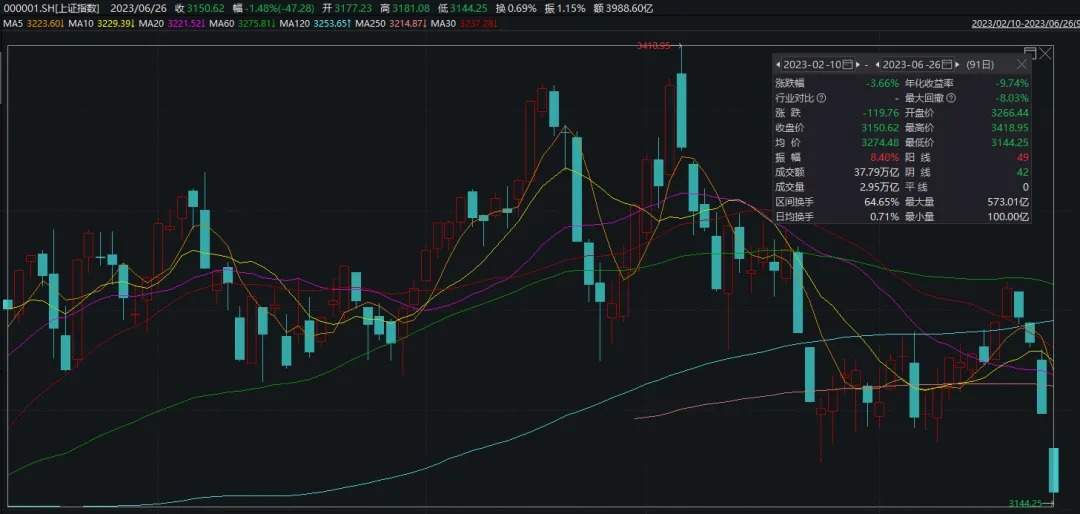Step the start date back one day

779,64
